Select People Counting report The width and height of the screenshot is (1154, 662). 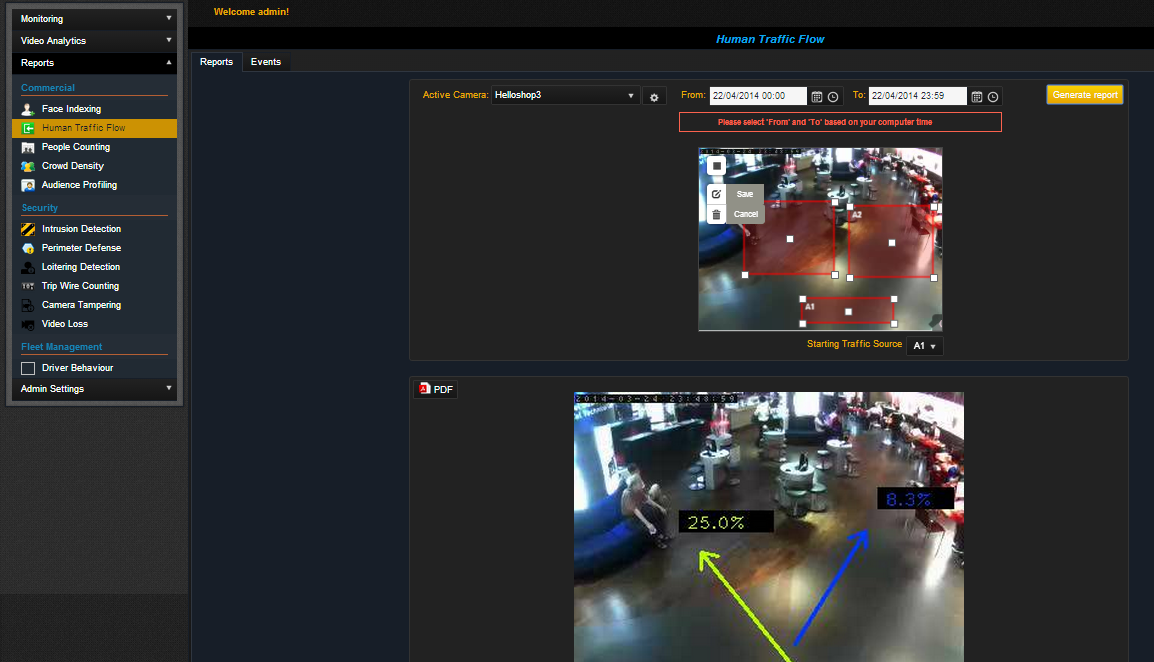point(76,147)
